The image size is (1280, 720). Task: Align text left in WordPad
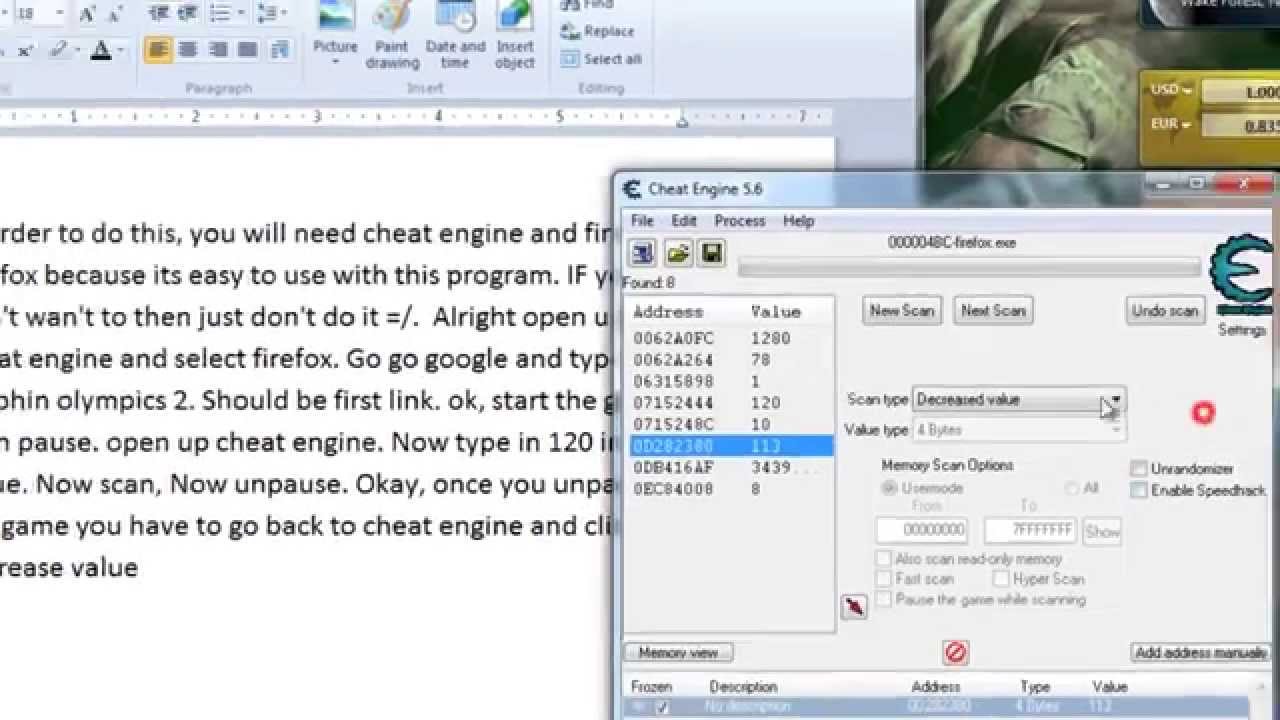(158, 49)
